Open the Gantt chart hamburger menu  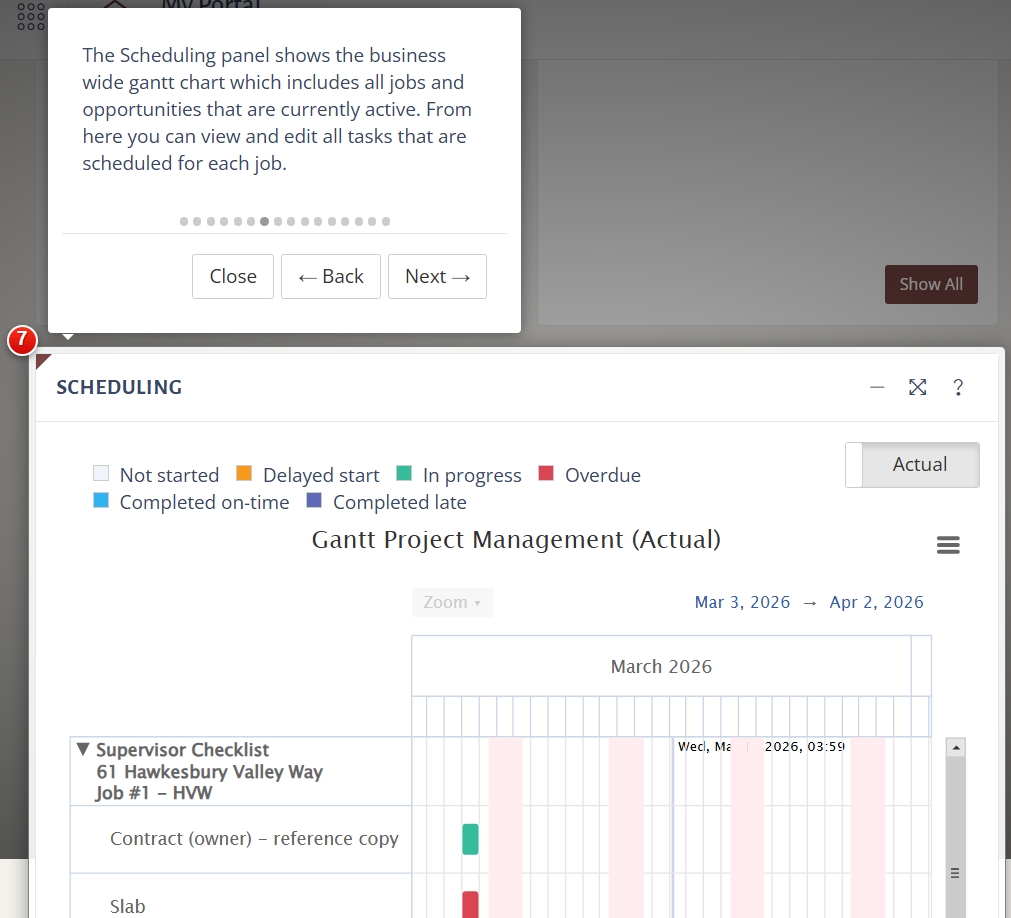[x=948, y=545]
